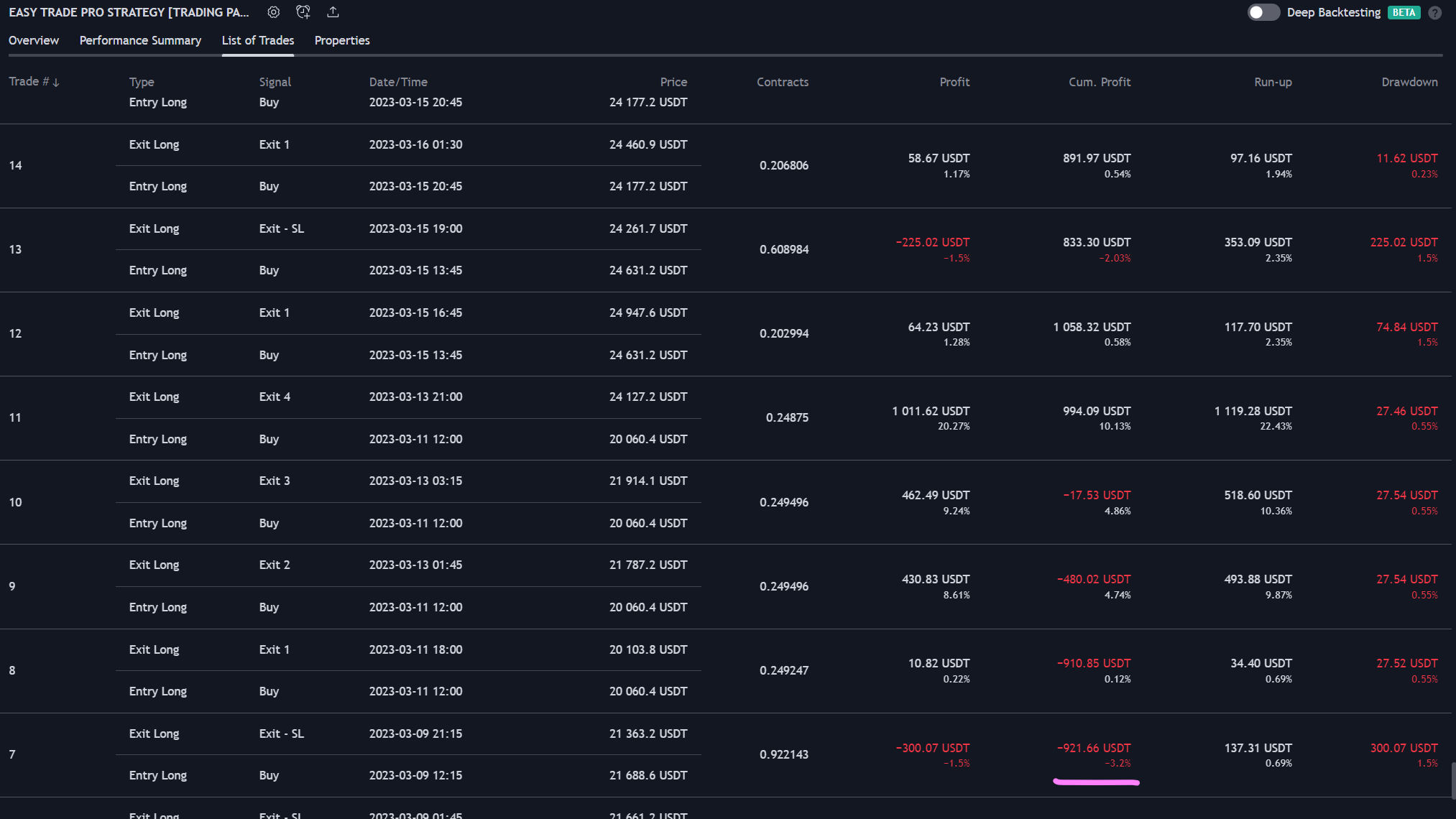Click the Cum. Profit column header

click(1099, 82)
